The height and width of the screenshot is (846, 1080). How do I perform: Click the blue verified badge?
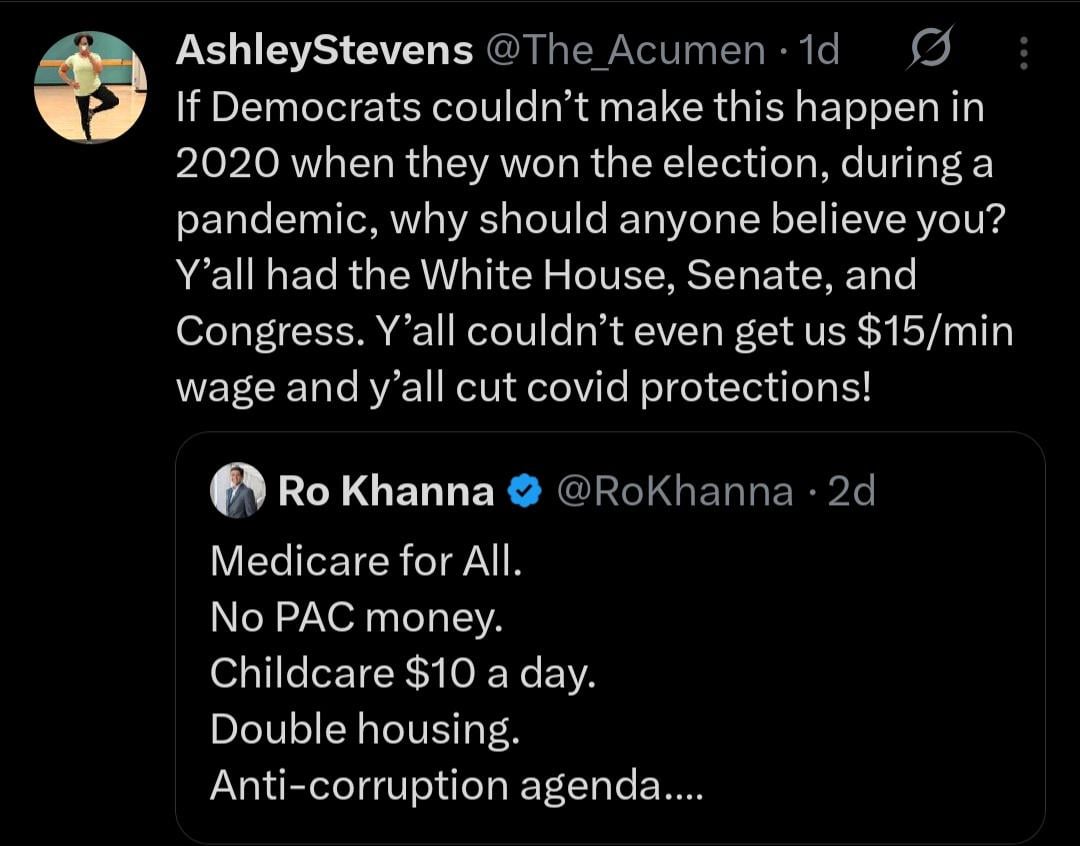(524, 491)
